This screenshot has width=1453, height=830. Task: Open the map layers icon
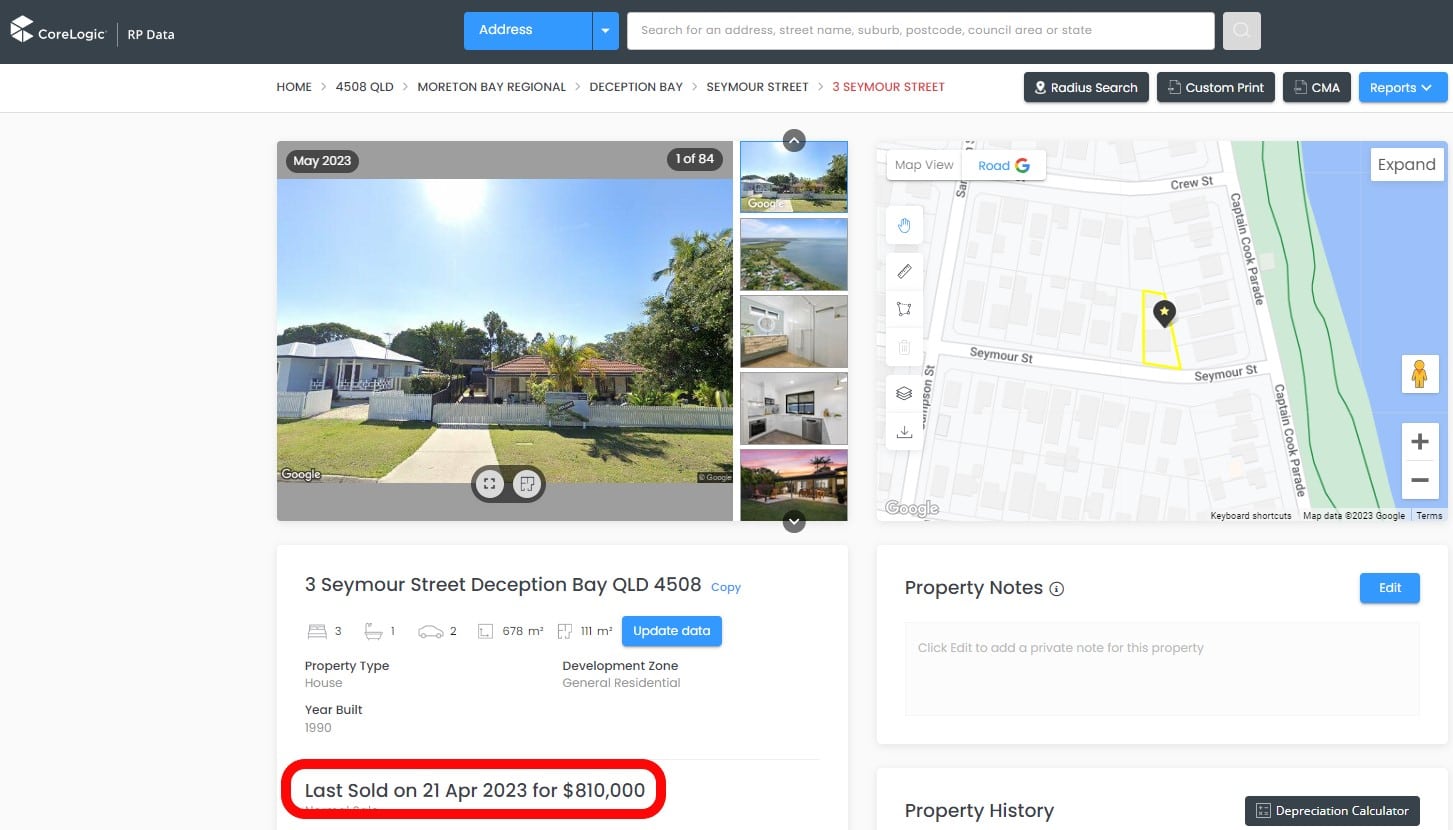pos(904,394)
